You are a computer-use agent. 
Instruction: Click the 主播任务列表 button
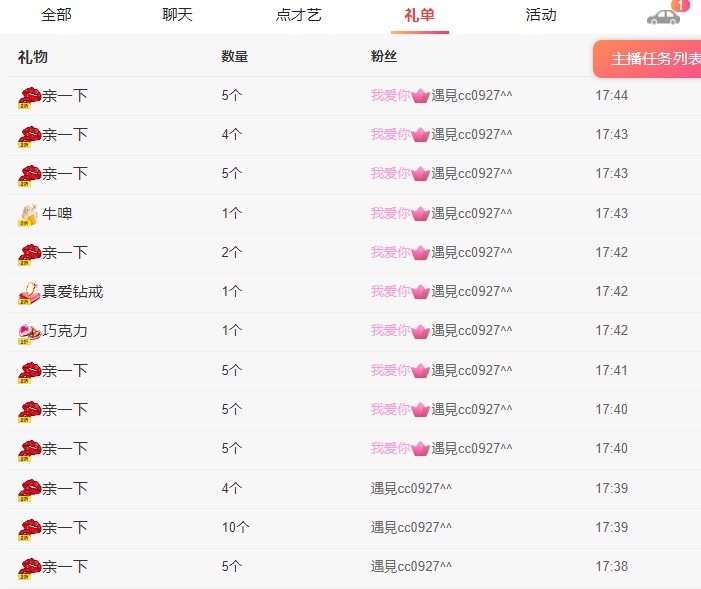(651, 59)
